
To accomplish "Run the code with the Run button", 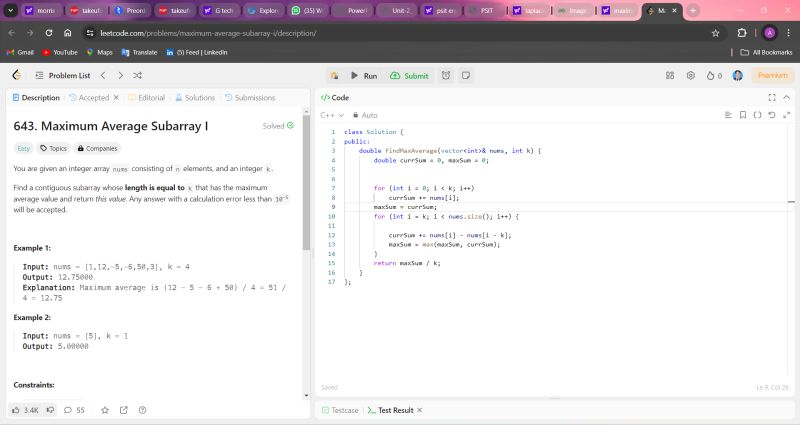I will click(x=363, y=75).
